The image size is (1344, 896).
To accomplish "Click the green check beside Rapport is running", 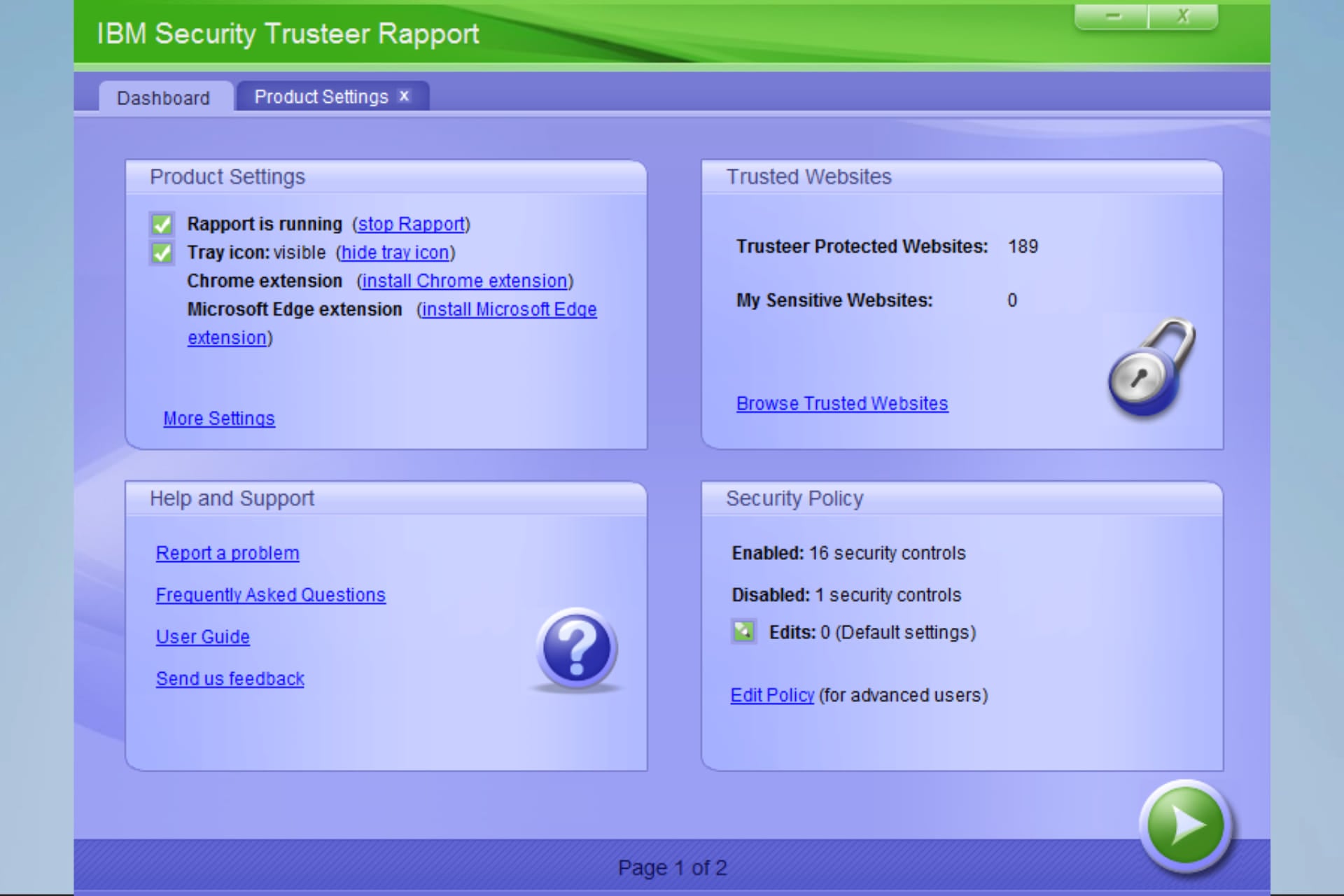I will [x=162, y=225].
